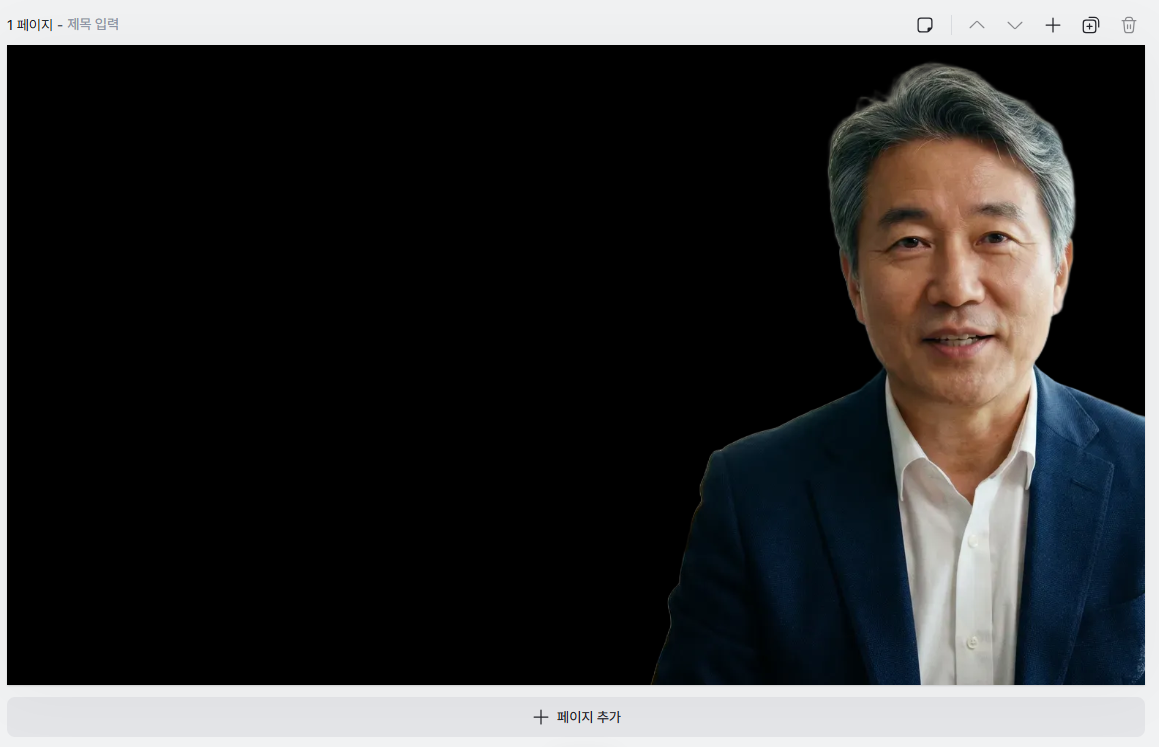Add a new page using the toolbar plus icon
Screen dimensions: 1159x747
[1053, 24]
